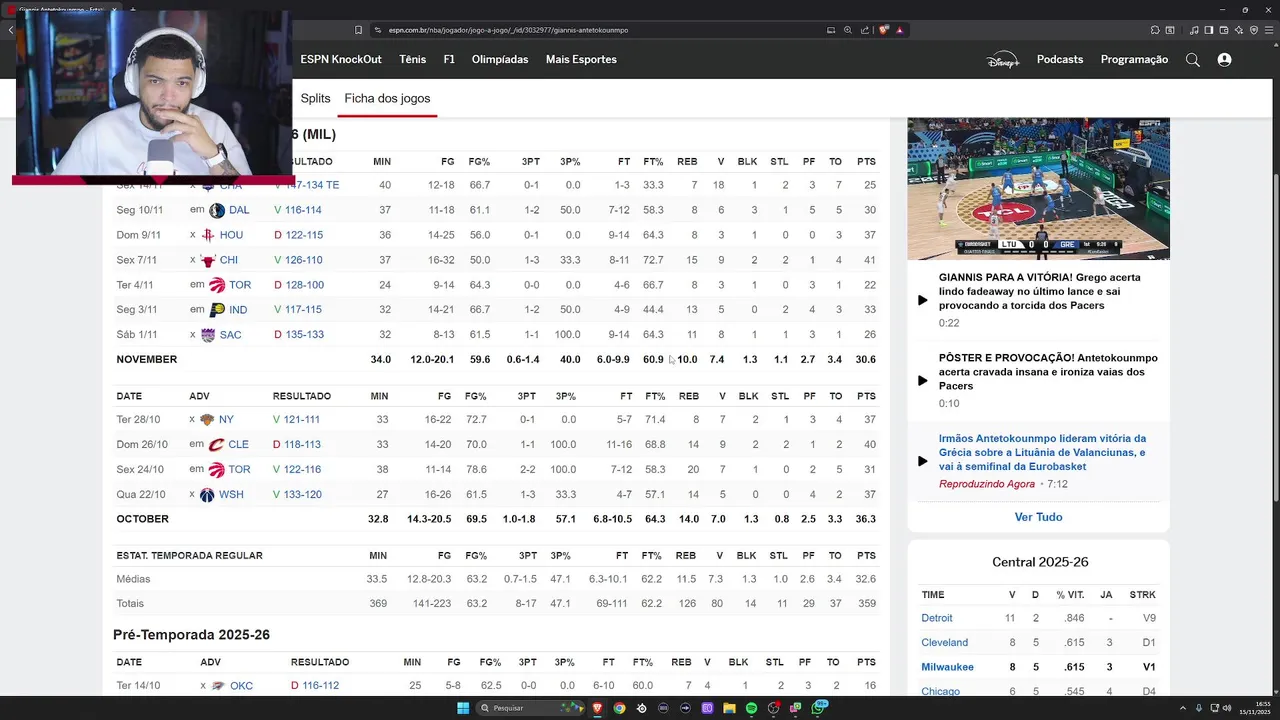Open the Programação header link
Viewport: 1280px width, 720px height.
pos(1134,60)
